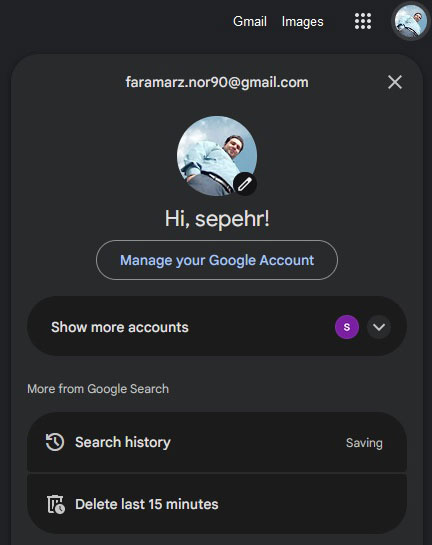The image size is (432, 545).
Task: Click the Show more accounts label text
Action: (x=120, y=327)
